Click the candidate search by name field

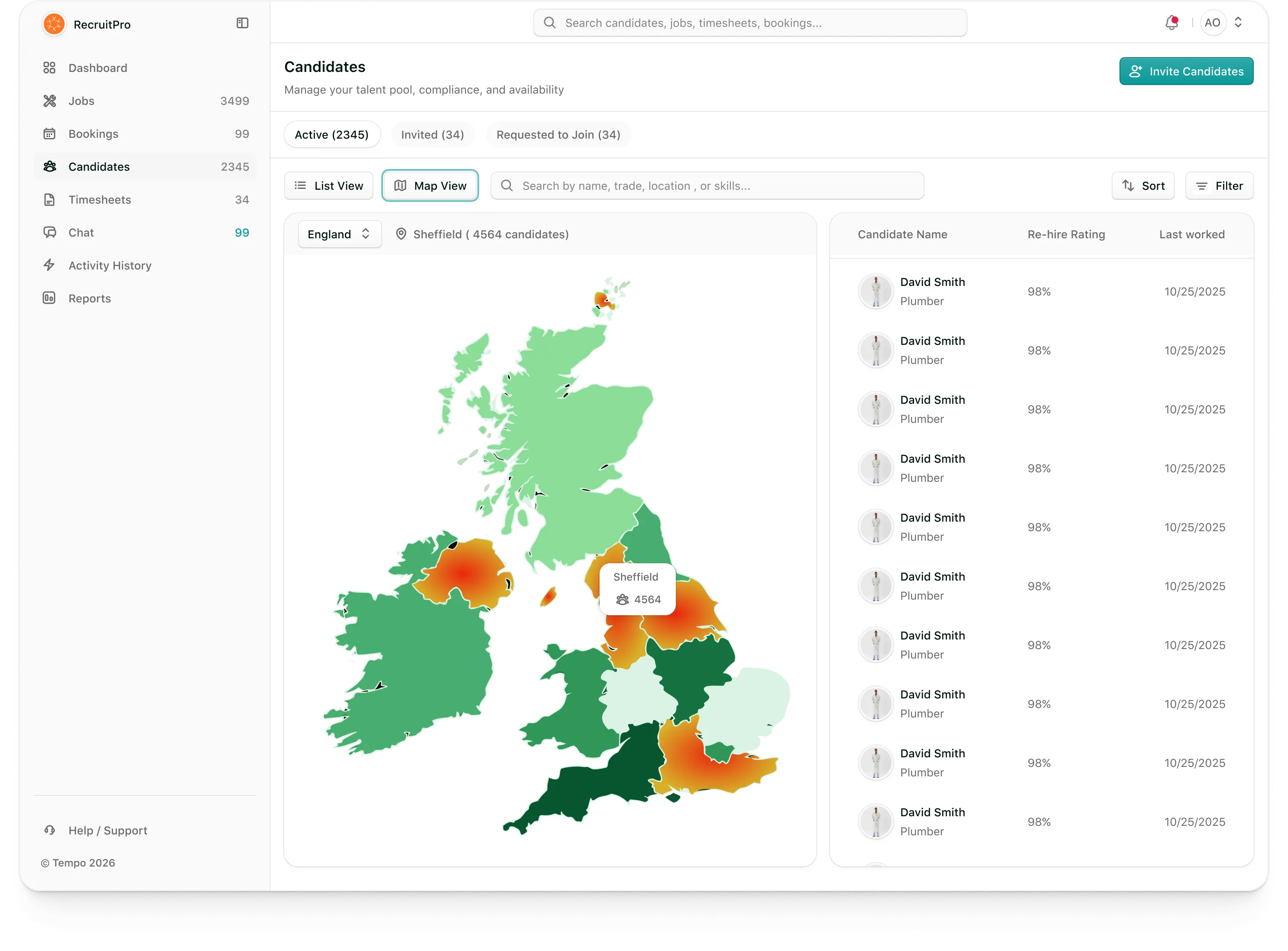[x=707, y=186]
